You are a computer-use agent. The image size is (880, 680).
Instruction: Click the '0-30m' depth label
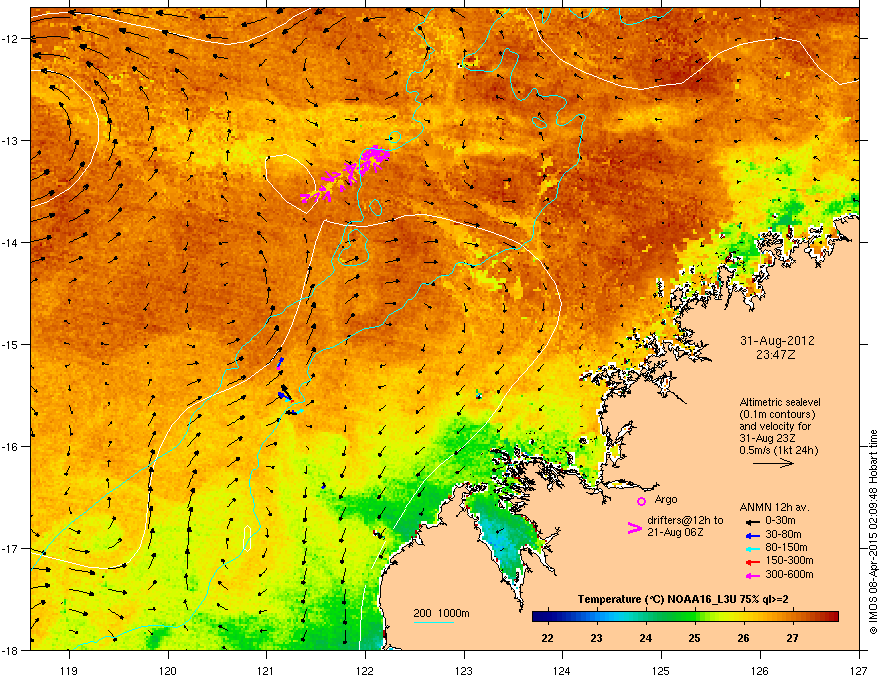pyautogui.click(x=780, y=521)
